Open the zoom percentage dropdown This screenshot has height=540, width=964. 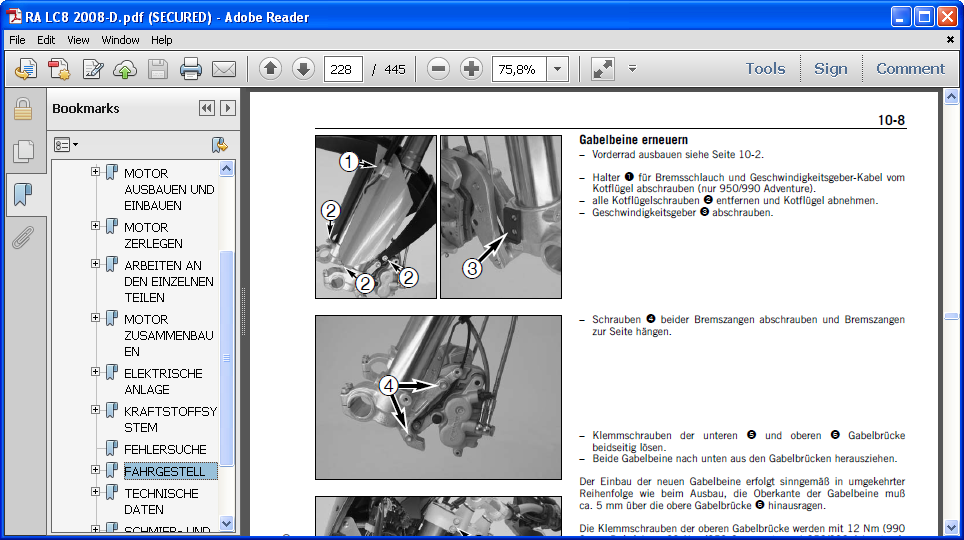pyautogui.click(x=558, y=69)
